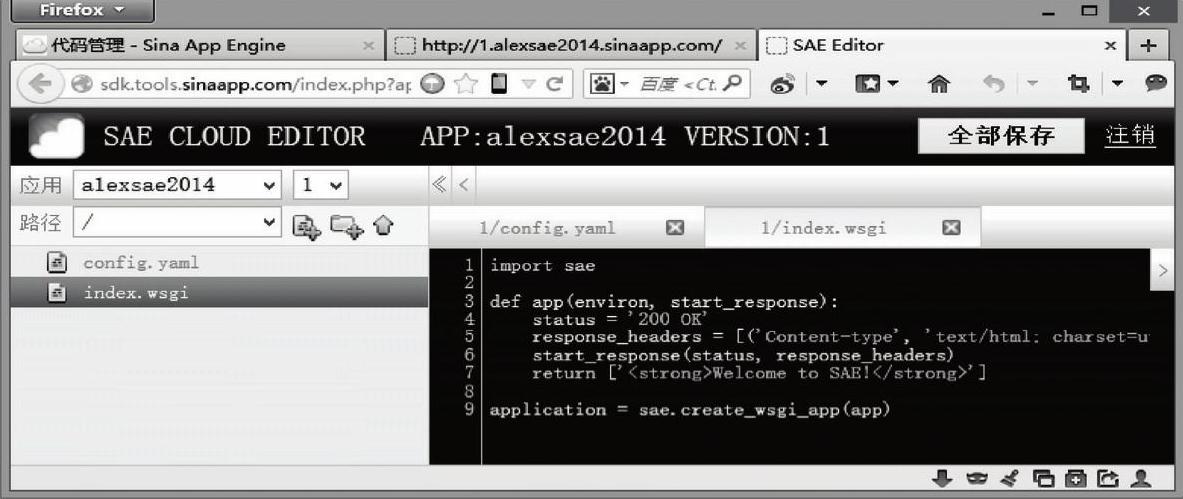Image resolution: width=1183 pixels, height=499 pixels.
Task: Click the 'import sae' code line
Action: (x=542, y=266)
